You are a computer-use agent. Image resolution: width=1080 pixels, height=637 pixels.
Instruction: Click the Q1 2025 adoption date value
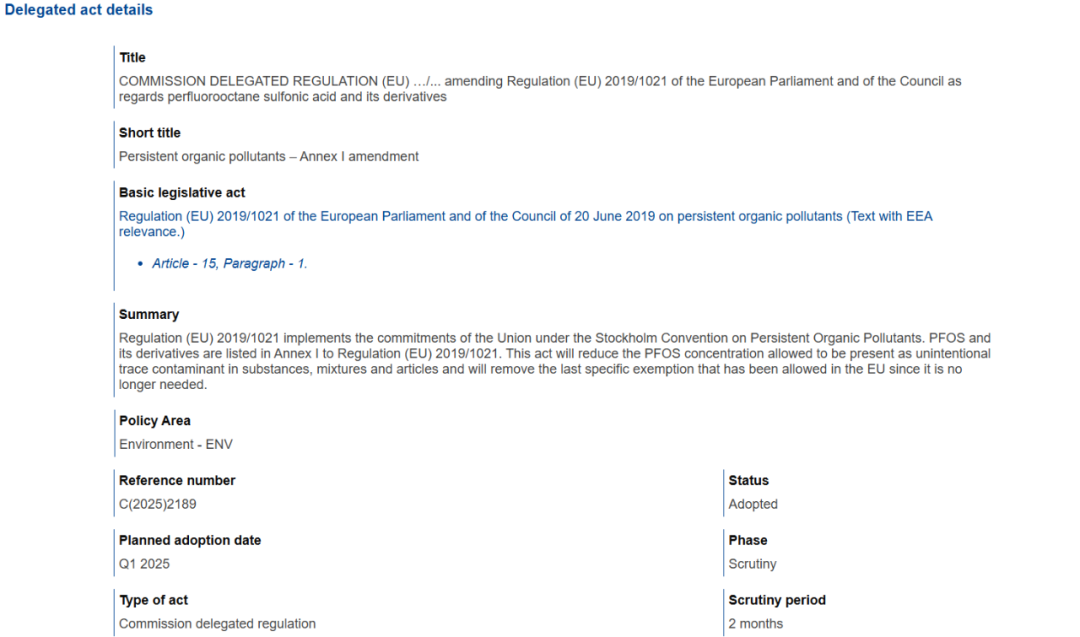(x=145, y=564)
